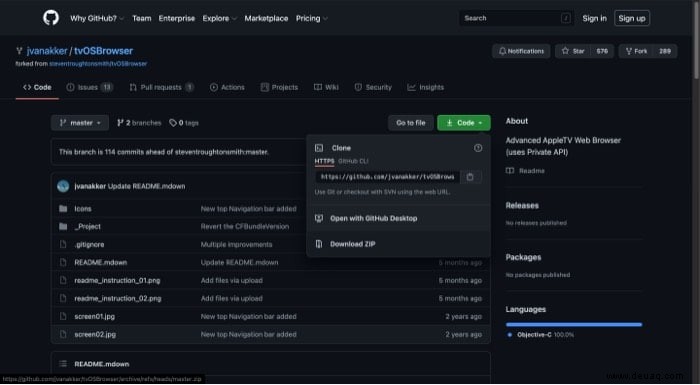Select the HTTPS clone tab
Image resolution: width=700 pixels, height=385 pixels.
pos(325,161)
